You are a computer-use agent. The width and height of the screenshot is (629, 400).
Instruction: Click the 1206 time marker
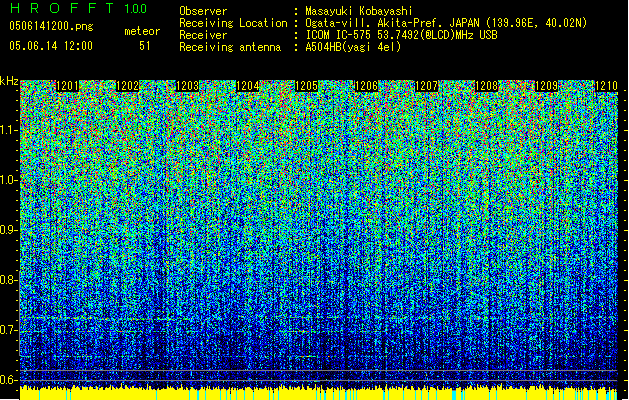point(367,86)
